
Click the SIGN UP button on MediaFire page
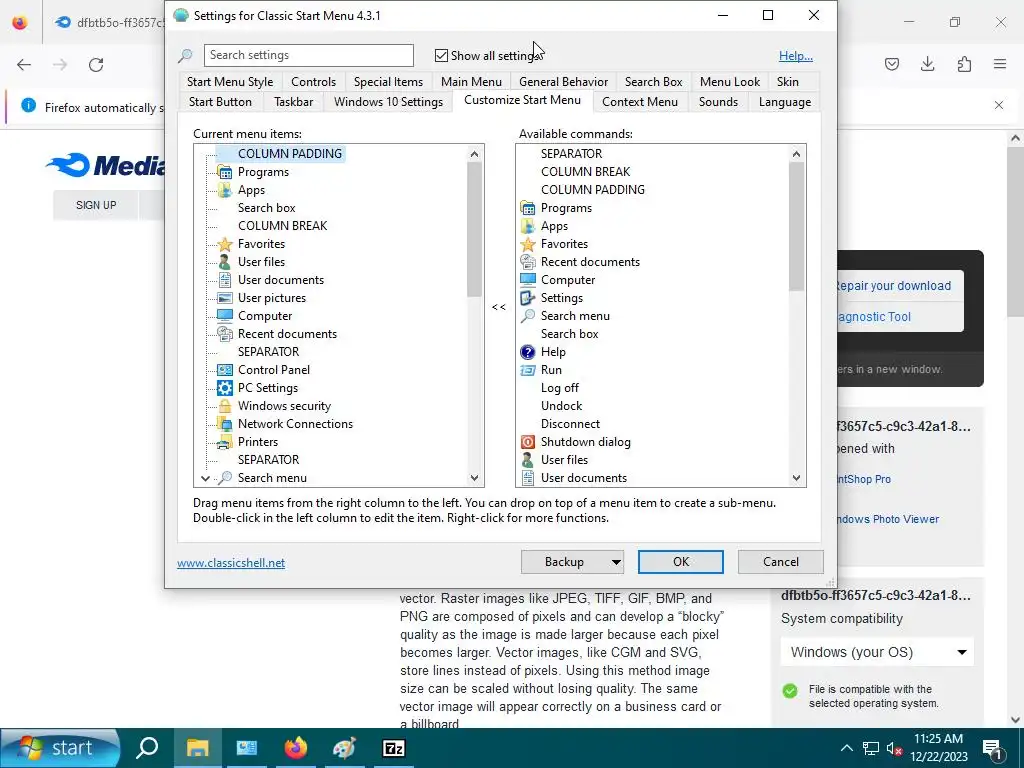pyautogui.click(x=96, y=205)
